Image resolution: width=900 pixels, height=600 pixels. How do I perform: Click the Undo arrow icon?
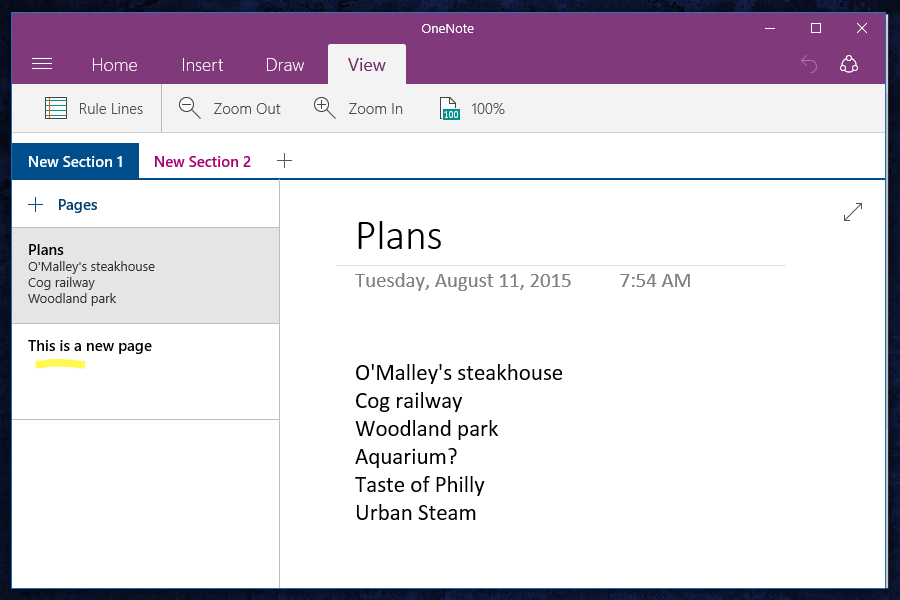[x=809, y=64]
